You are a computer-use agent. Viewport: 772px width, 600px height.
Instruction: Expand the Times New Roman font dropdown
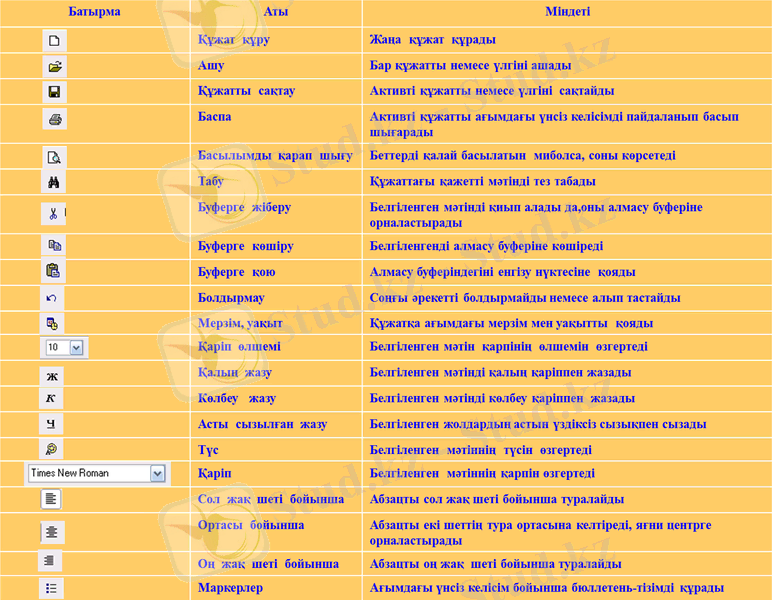click(157, 473)
